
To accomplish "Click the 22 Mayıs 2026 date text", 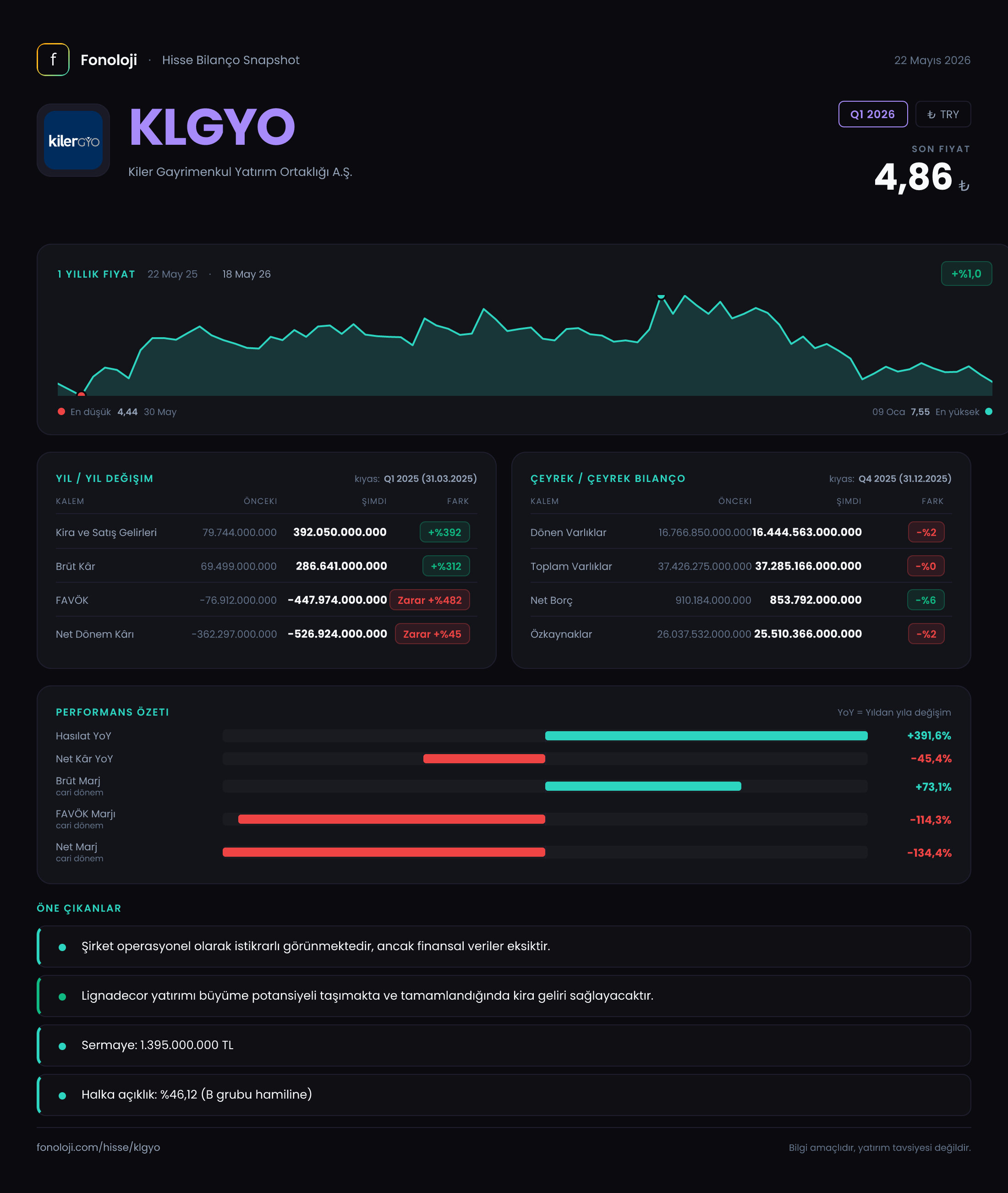I will [x=932, y=60].
